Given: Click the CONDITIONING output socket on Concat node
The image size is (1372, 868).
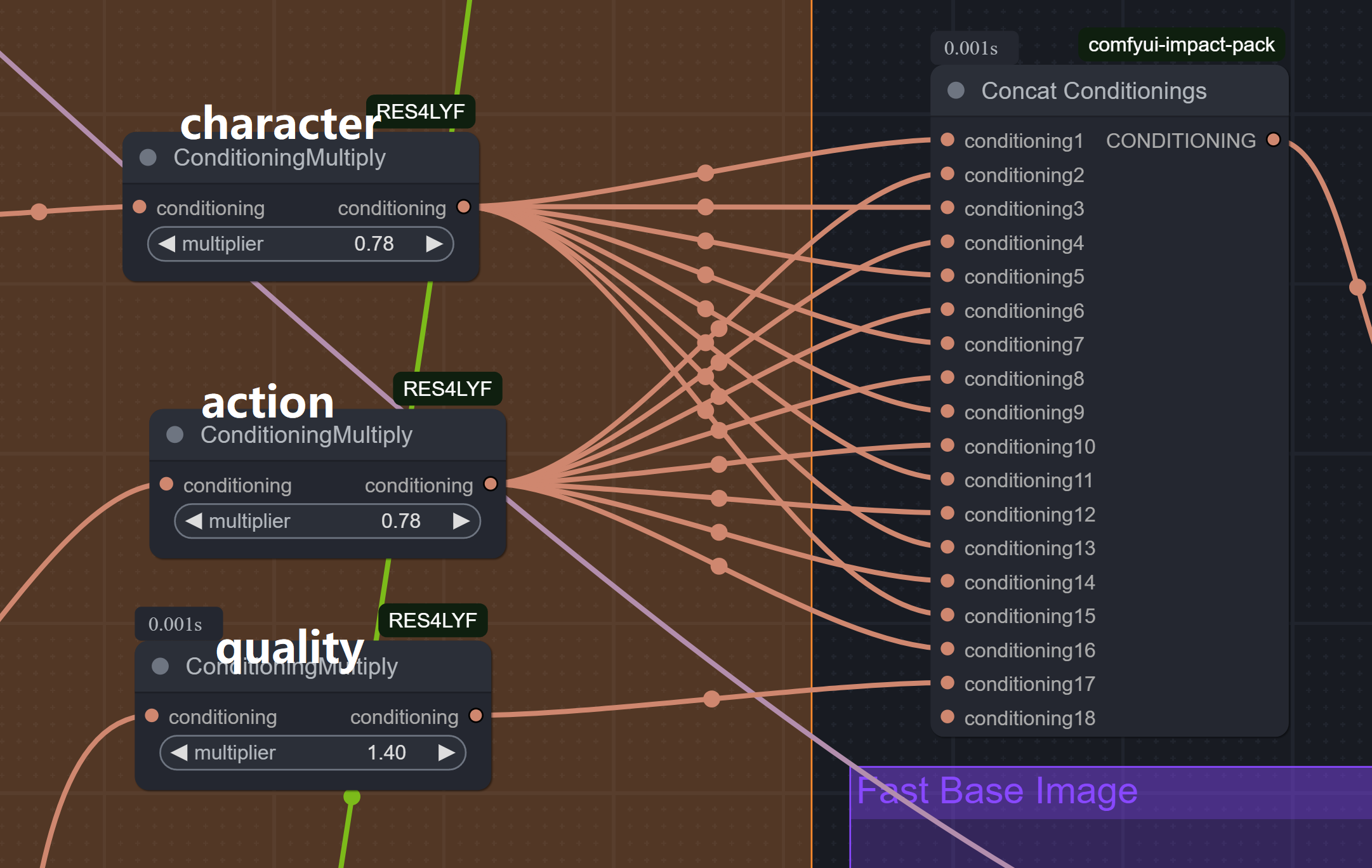Looking at the screenshot, I should [1273, 140].
